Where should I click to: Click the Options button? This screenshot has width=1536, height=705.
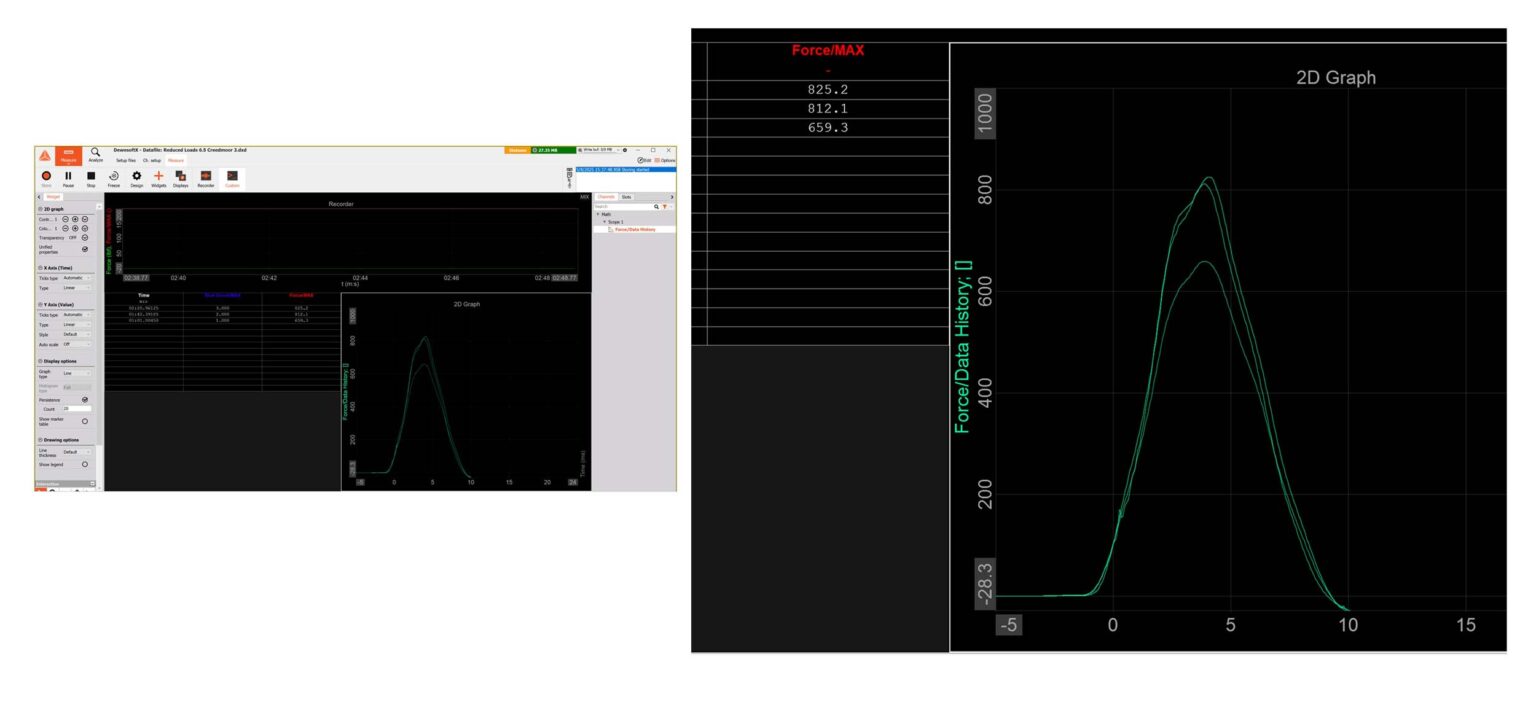[x=665, y=160]
